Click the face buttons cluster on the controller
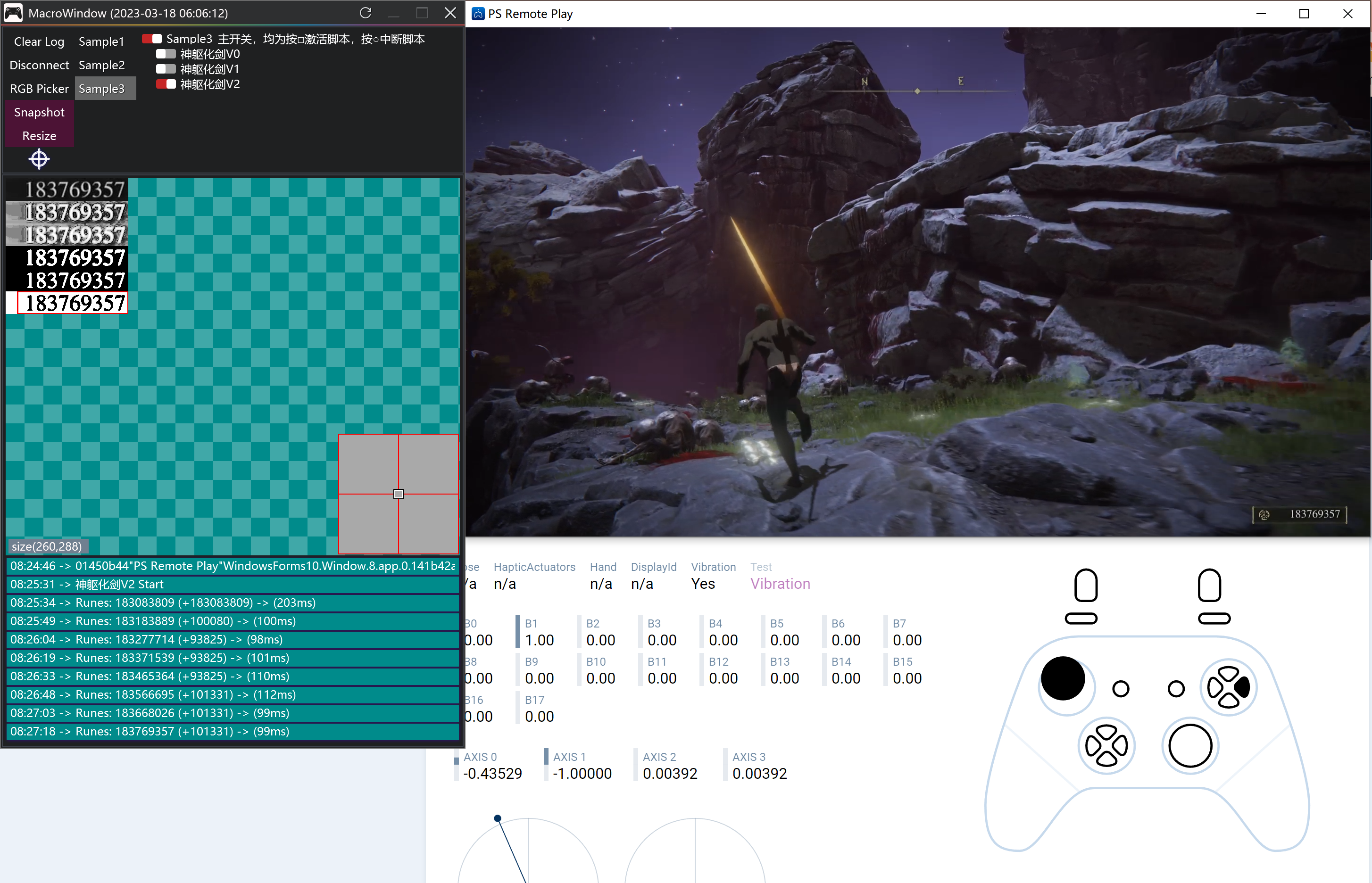 [x=1228, y=687]
